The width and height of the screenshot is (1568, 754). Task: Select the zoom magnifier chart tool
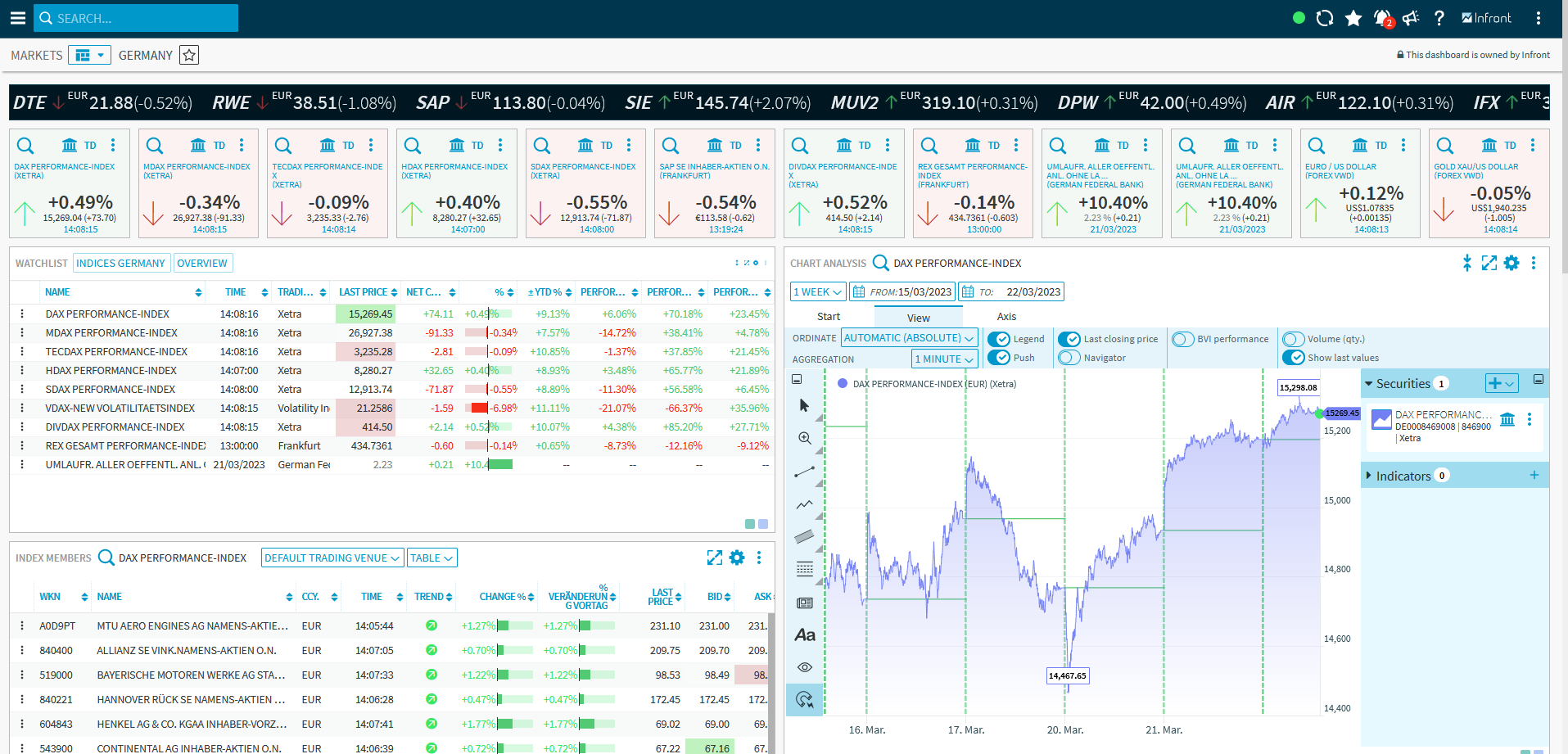pyautogui.click(x=805, y=438)
